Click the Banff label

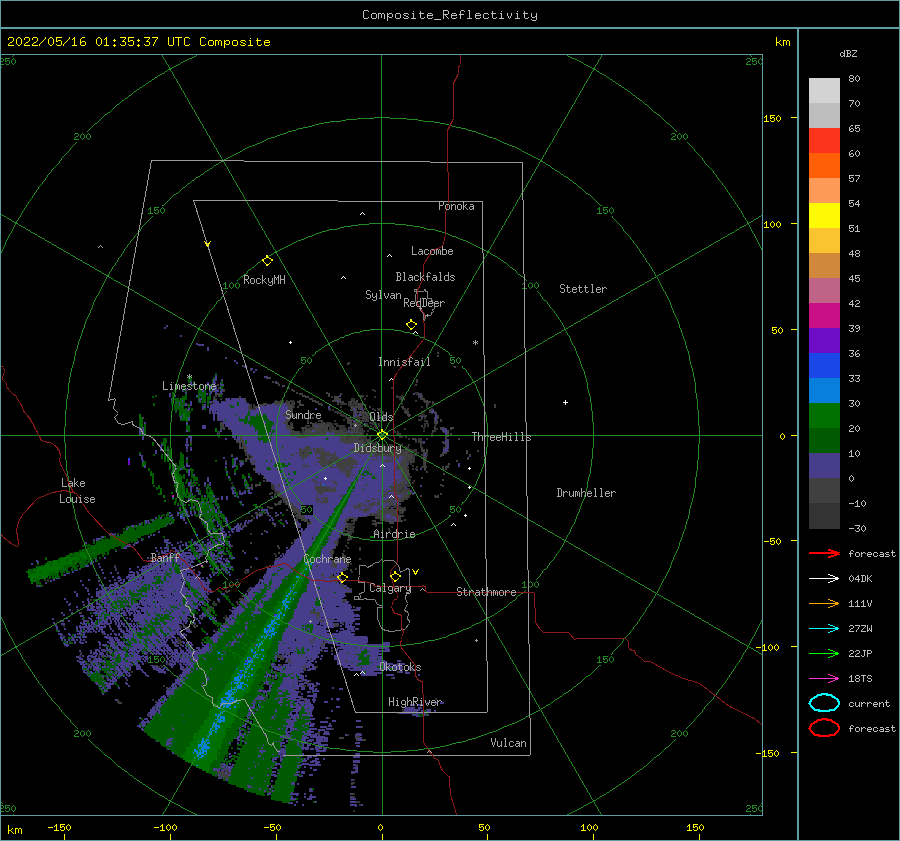point(165,557)
